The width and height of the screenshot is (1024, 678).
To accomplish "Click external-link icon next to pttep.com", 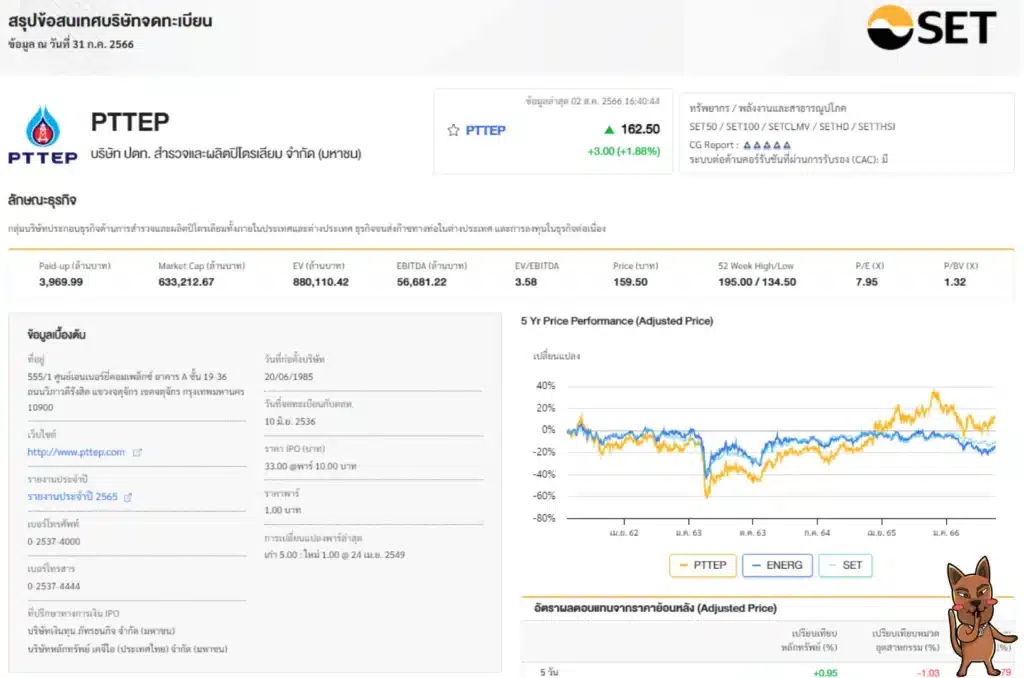I will coord(138,452).
